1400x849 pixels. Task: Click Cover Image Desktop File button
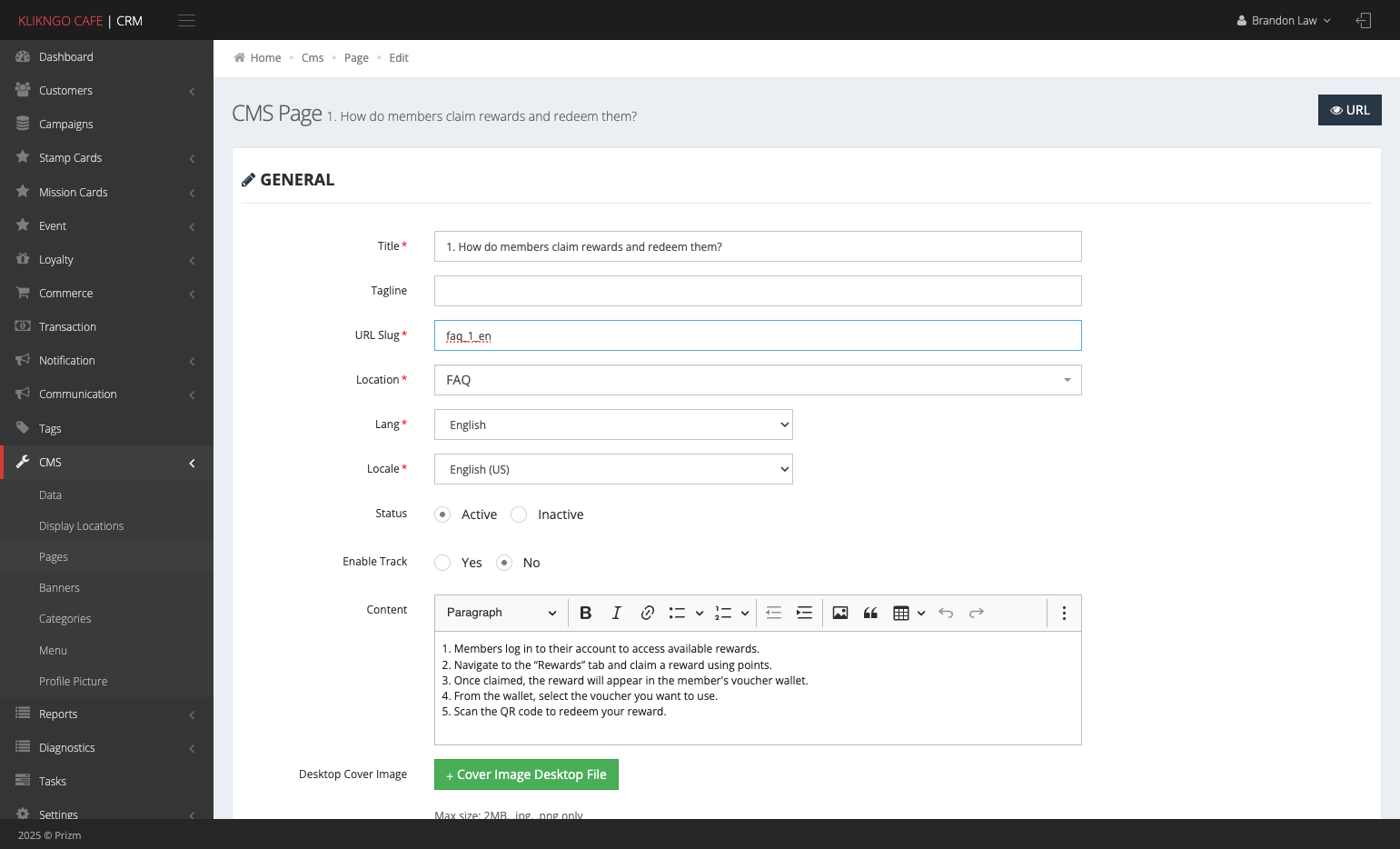526,774
